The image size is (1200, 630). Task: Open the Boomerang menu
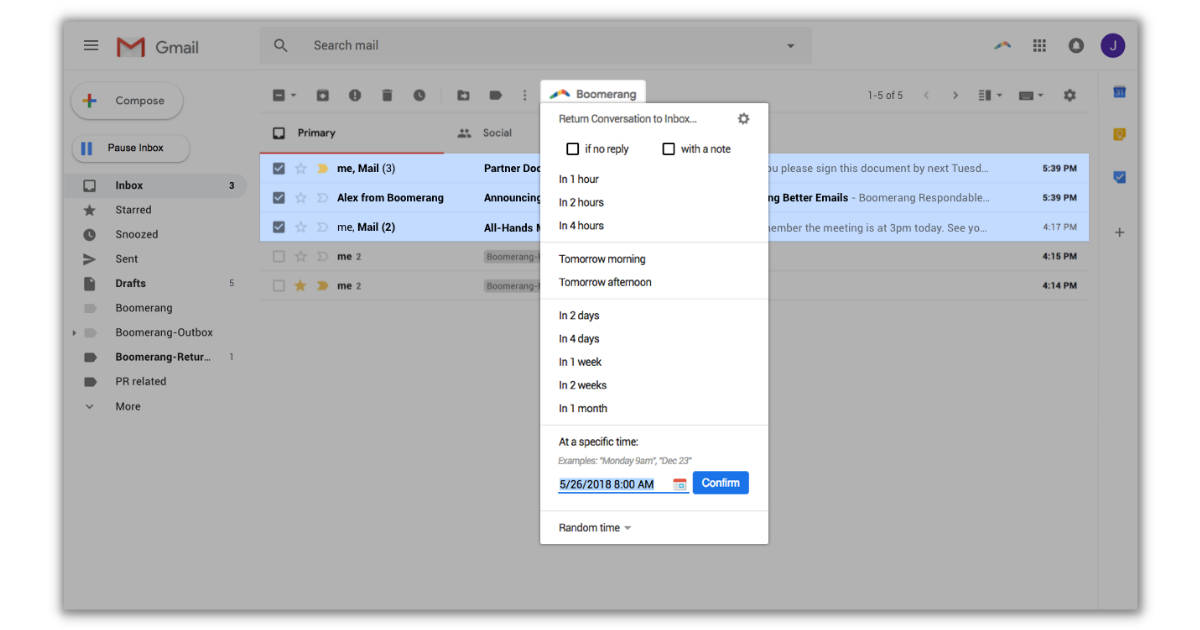coord(593,94)
